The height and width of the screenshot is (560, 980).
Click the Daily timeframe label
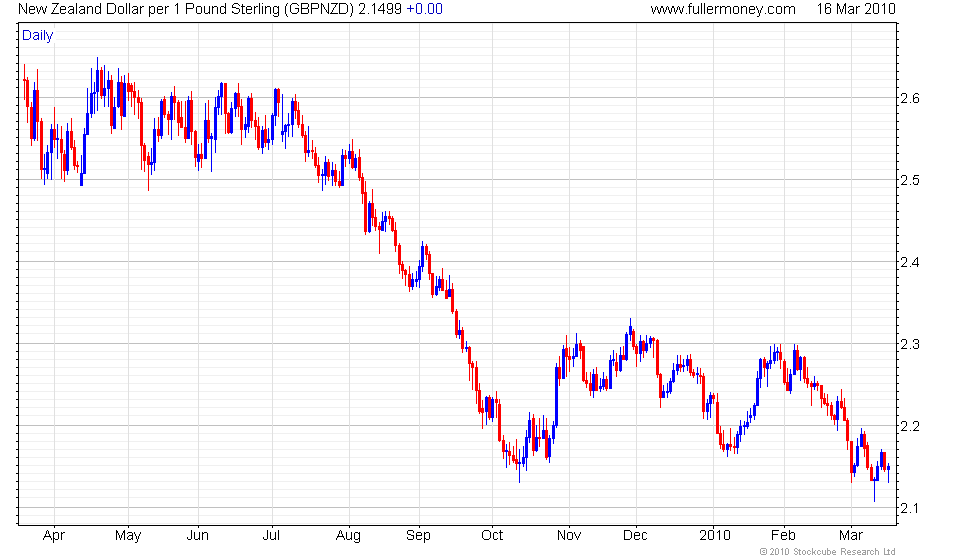(38, 36)
